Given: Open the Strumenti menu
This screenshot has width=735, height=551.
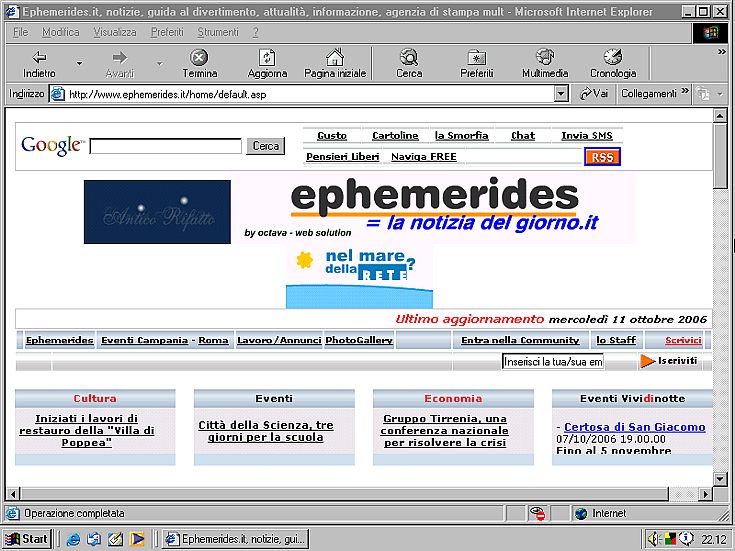Looking at the screenshot, I should tap(218, 32).
